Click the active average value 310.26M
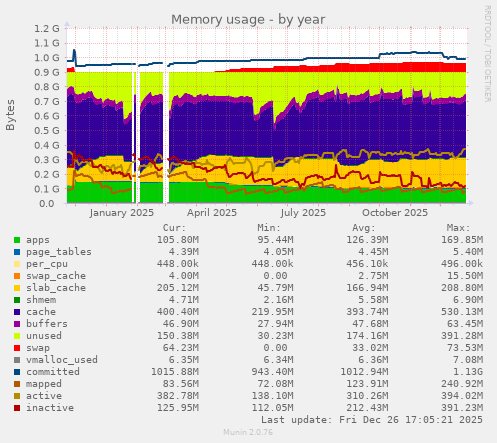Image resolution: width=497 pixels, height=443 pixels. pyautogui.click(x=367, y=396)
